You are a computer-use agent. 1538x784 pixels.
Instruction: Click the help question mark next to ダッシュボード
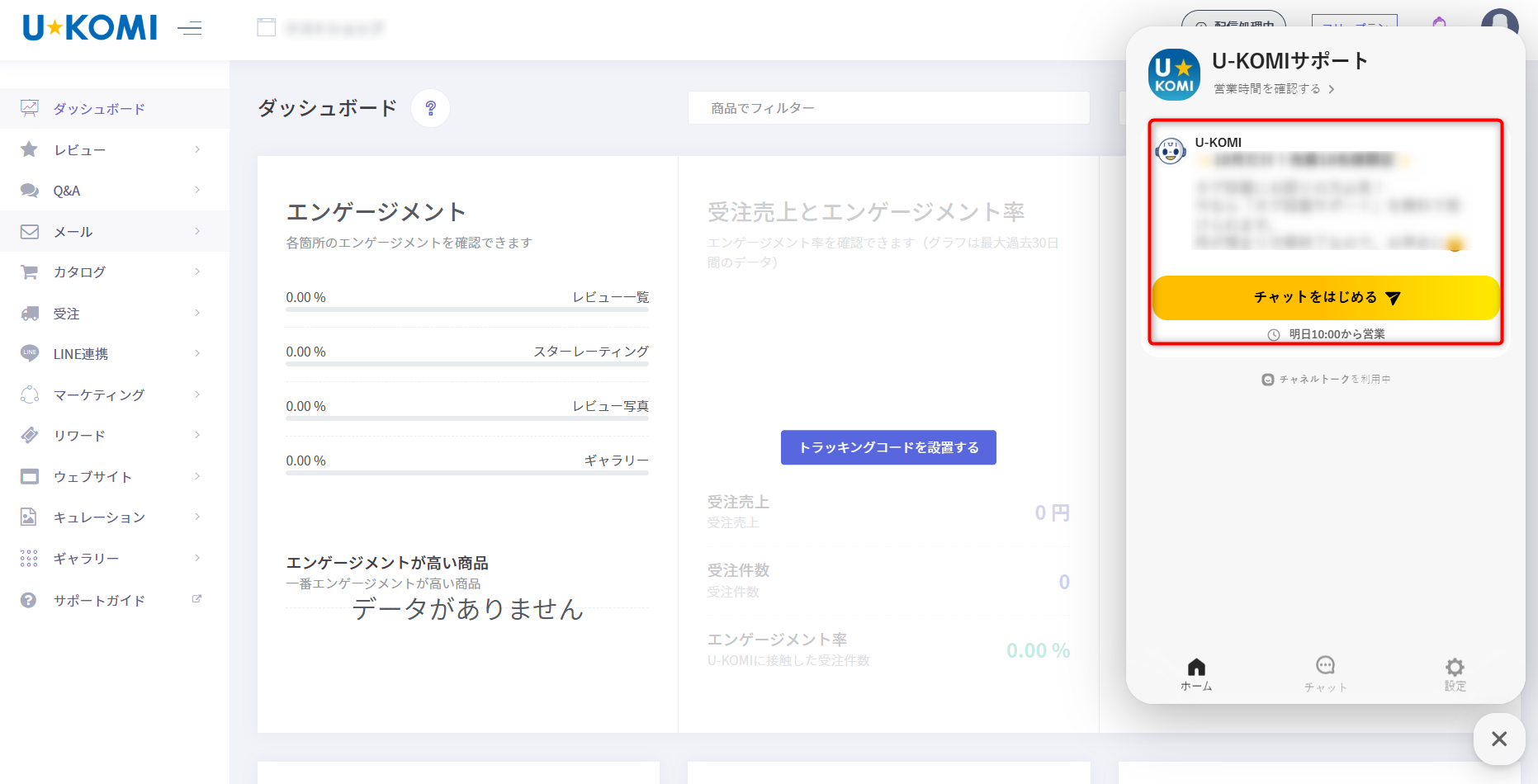pos(430,108)
